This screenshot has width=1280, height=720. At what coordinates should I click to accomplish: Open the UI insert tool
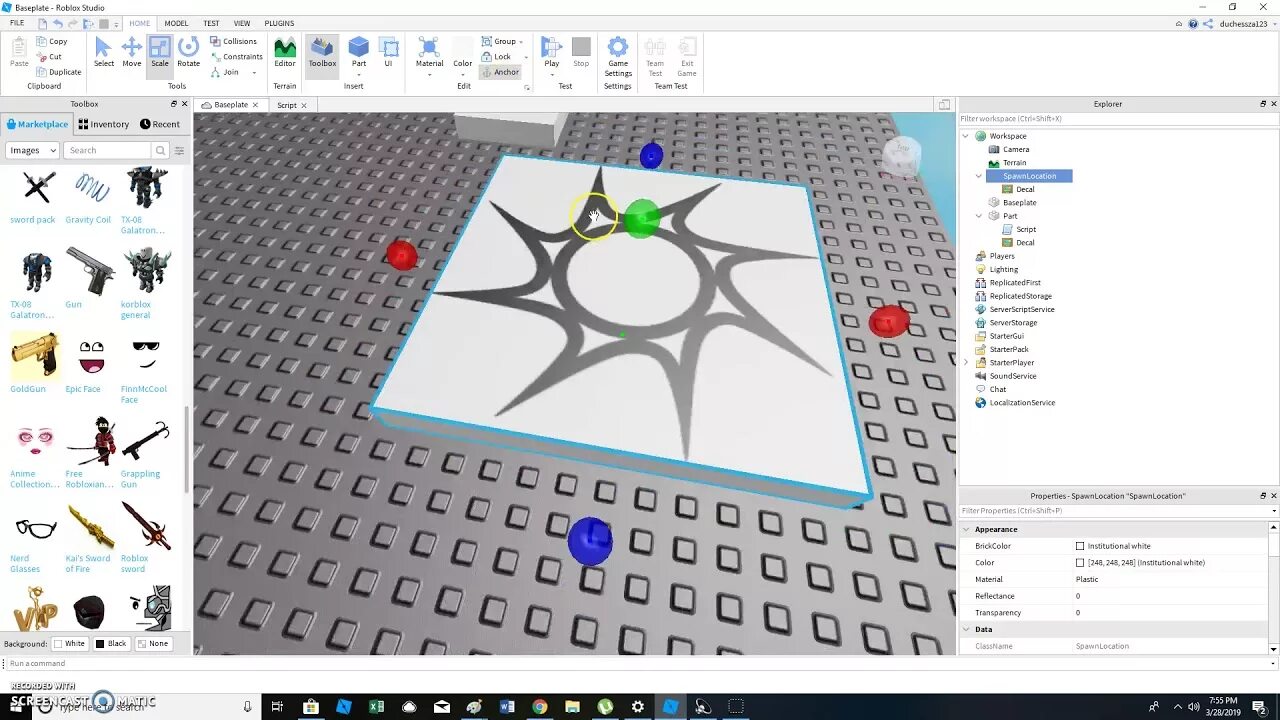[388, 52]
